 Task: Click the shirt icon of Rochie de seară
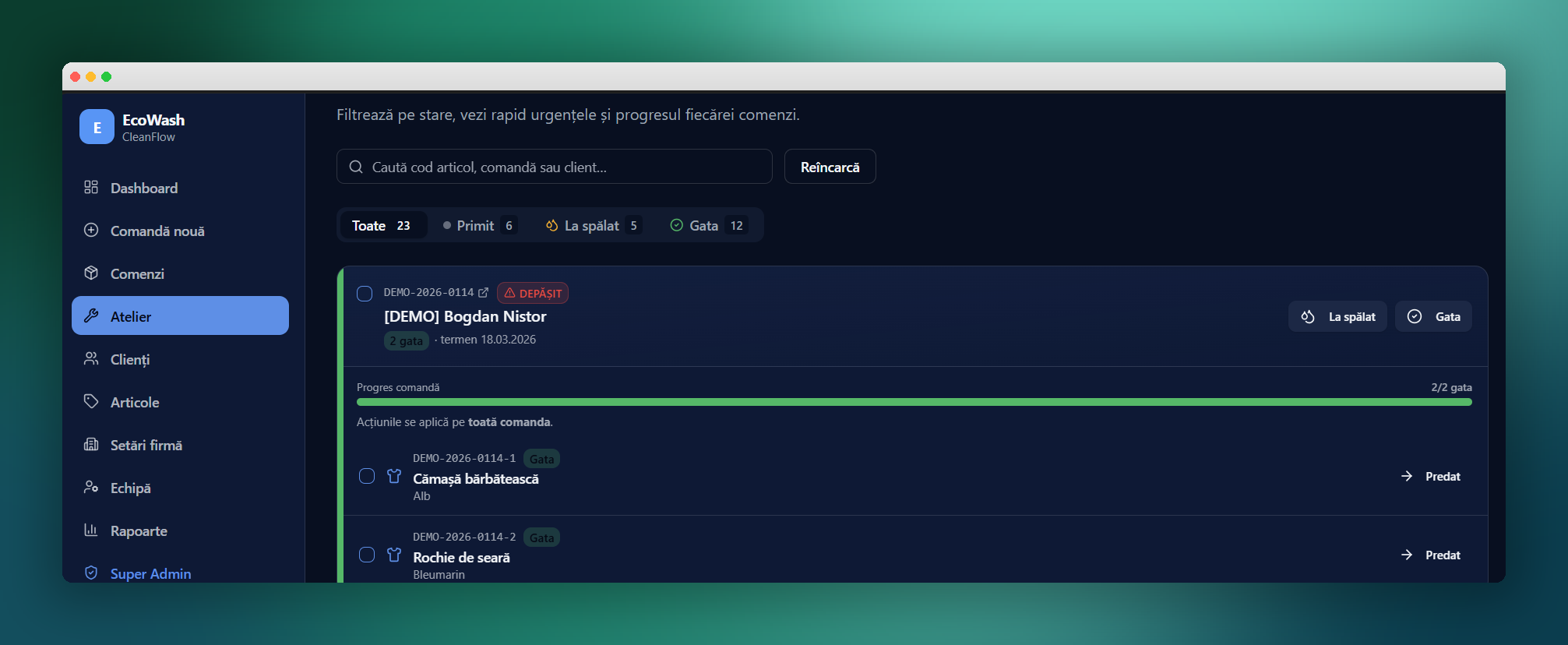tap(394, 555)
